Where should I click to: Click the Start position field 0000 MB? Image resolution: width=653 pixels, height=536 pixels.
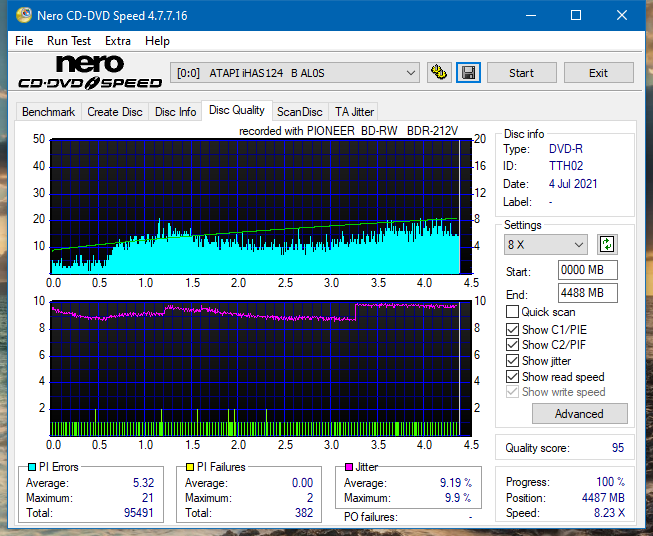588,270
